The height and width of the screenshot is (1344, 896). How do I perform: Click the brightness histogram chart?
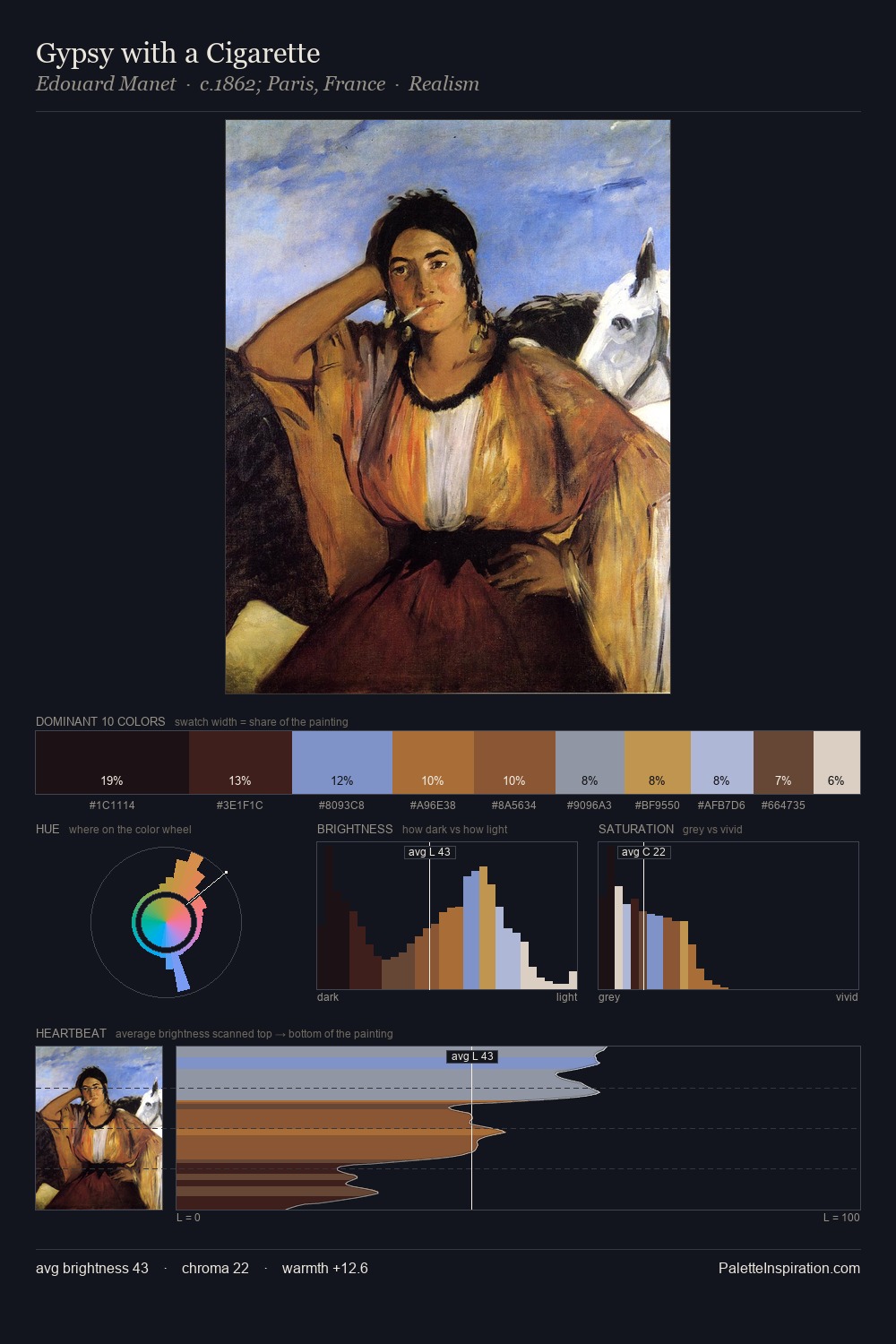click(447, 916)
